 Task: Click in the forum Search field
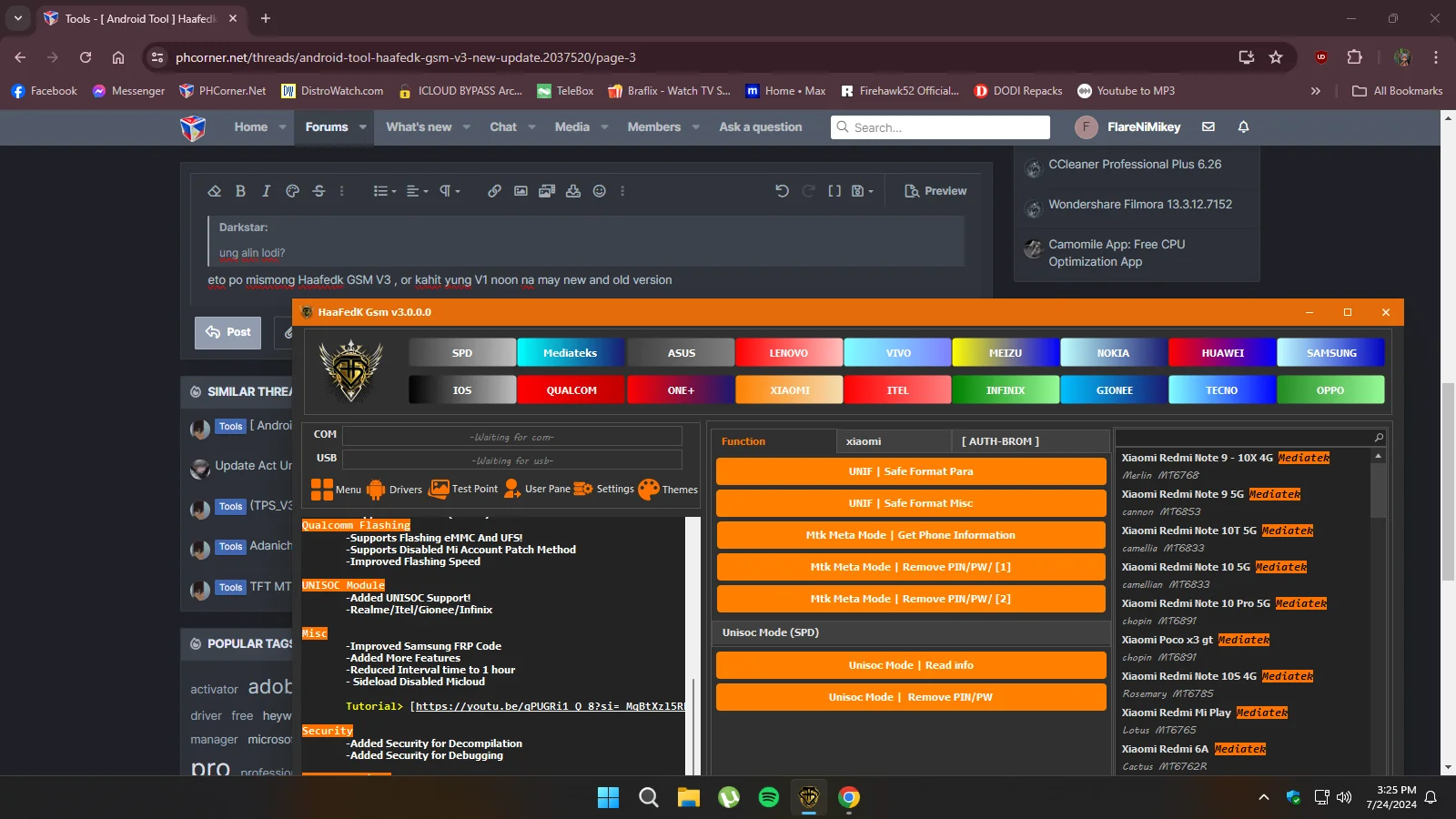pyautogui.click(x=940, y=127)
